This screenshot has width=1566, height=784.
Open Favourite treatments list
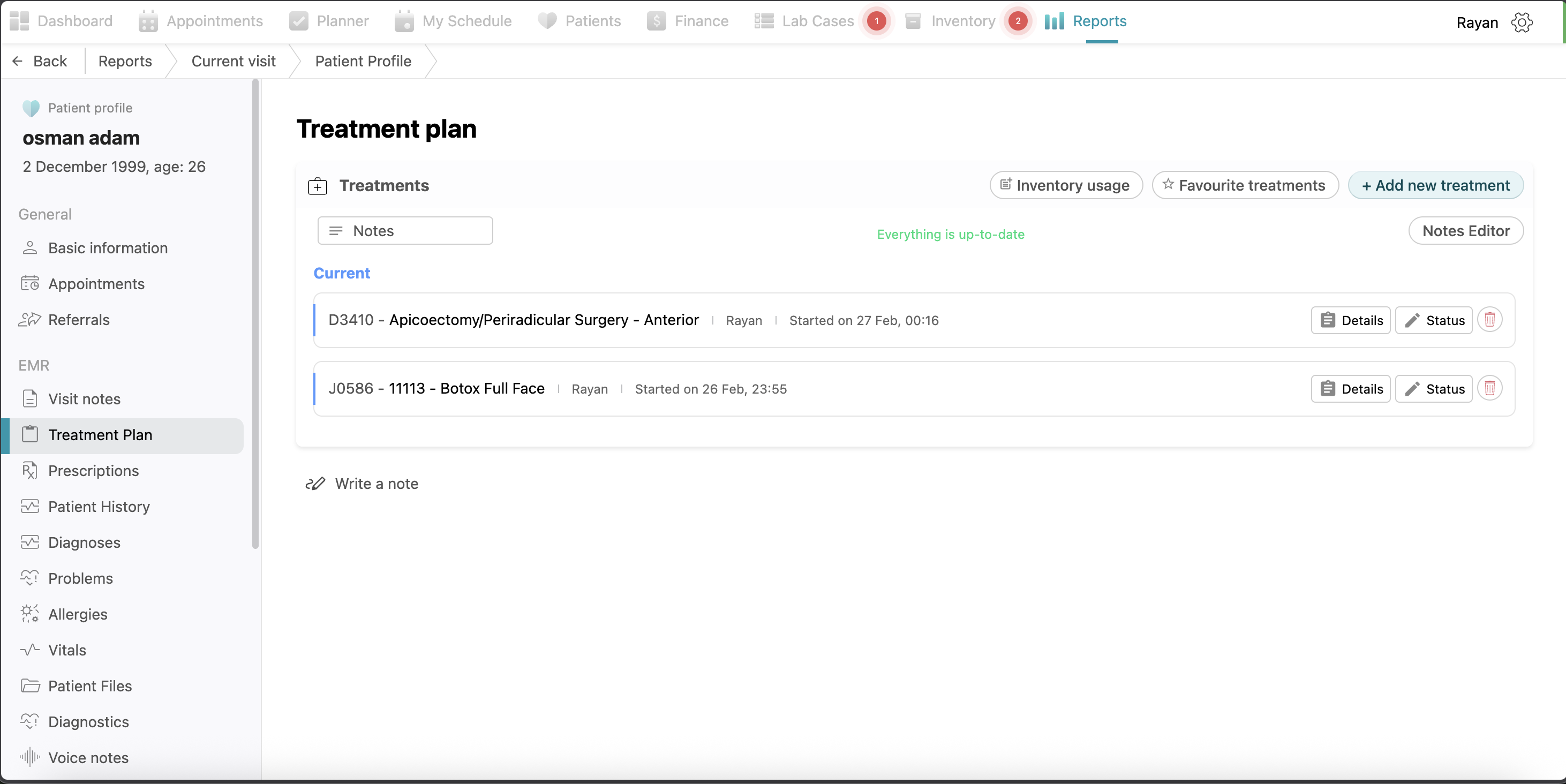click(x=1245, y=185)
